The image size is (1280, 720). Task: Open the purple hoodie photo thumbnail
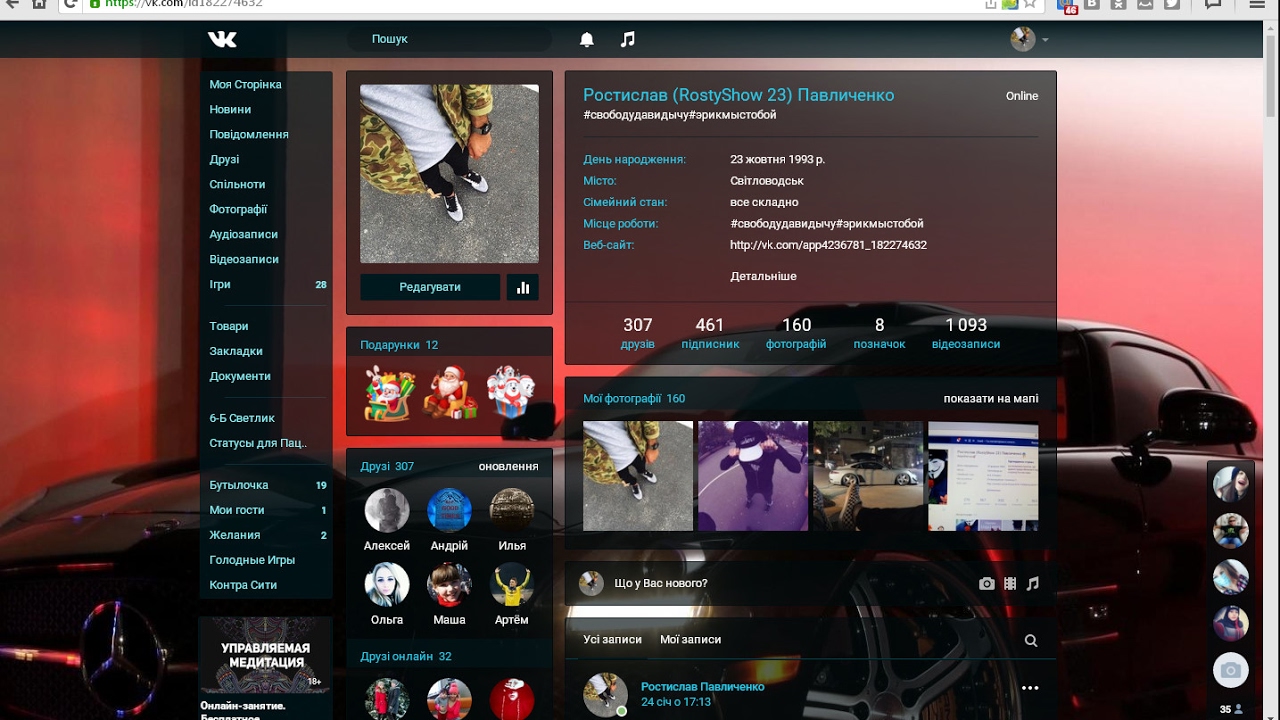click(x=753, y=476)
